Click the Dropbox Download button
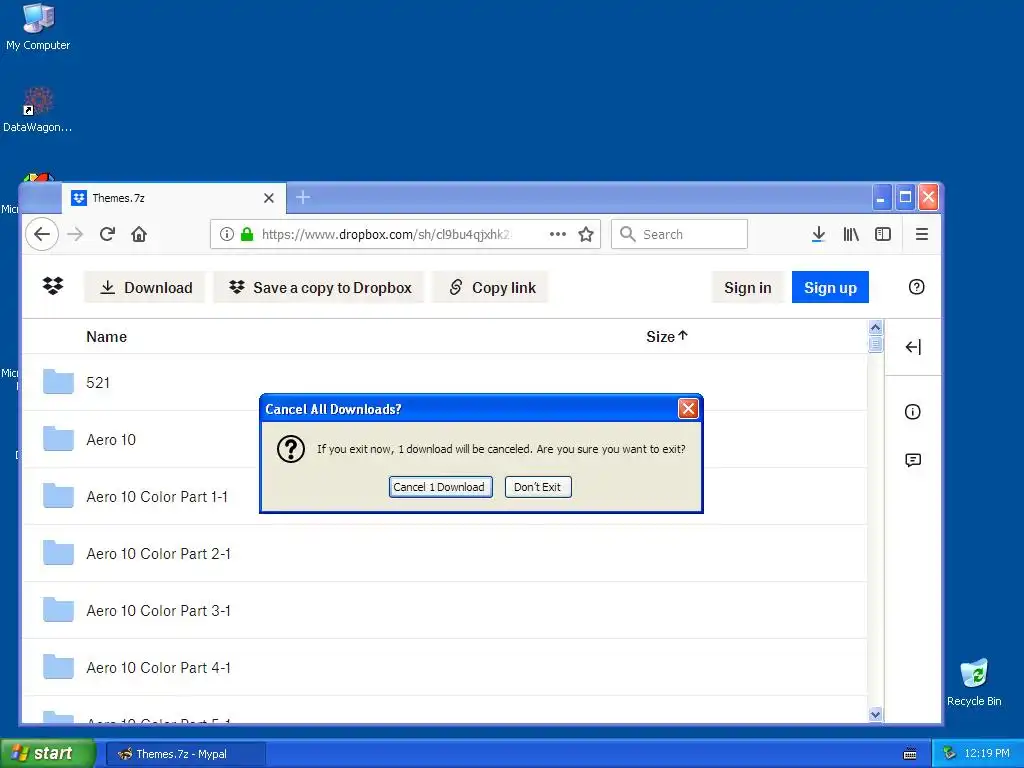Viewport: 1024px width, 768px height. [x=144, y=287]
